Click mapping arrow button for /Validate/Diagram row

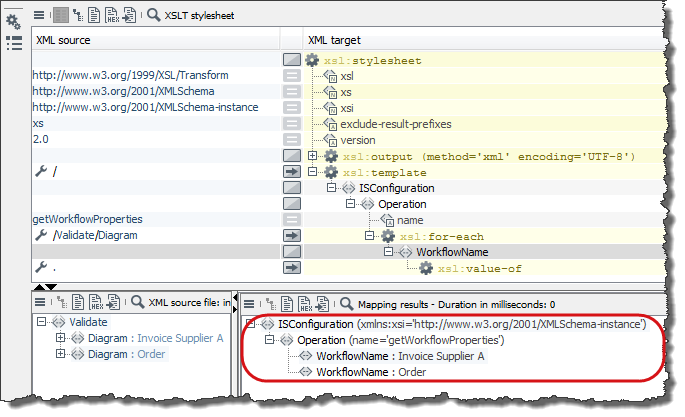pos(292,235)
